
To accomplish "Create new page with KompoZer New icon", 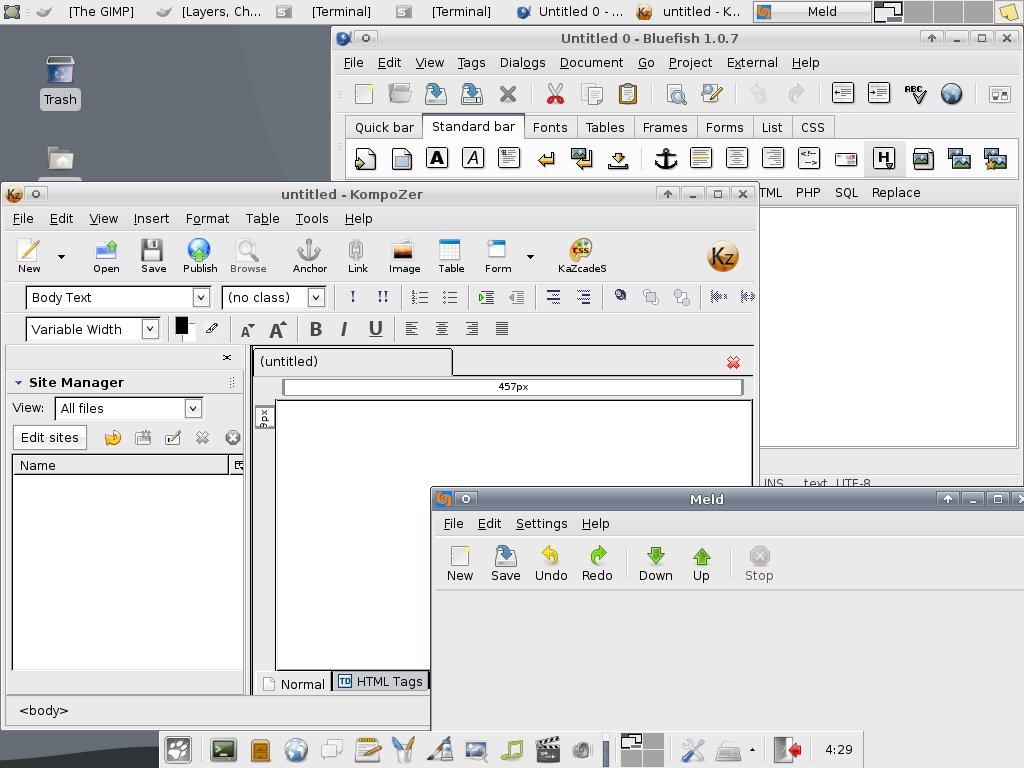I will (29, 255).
